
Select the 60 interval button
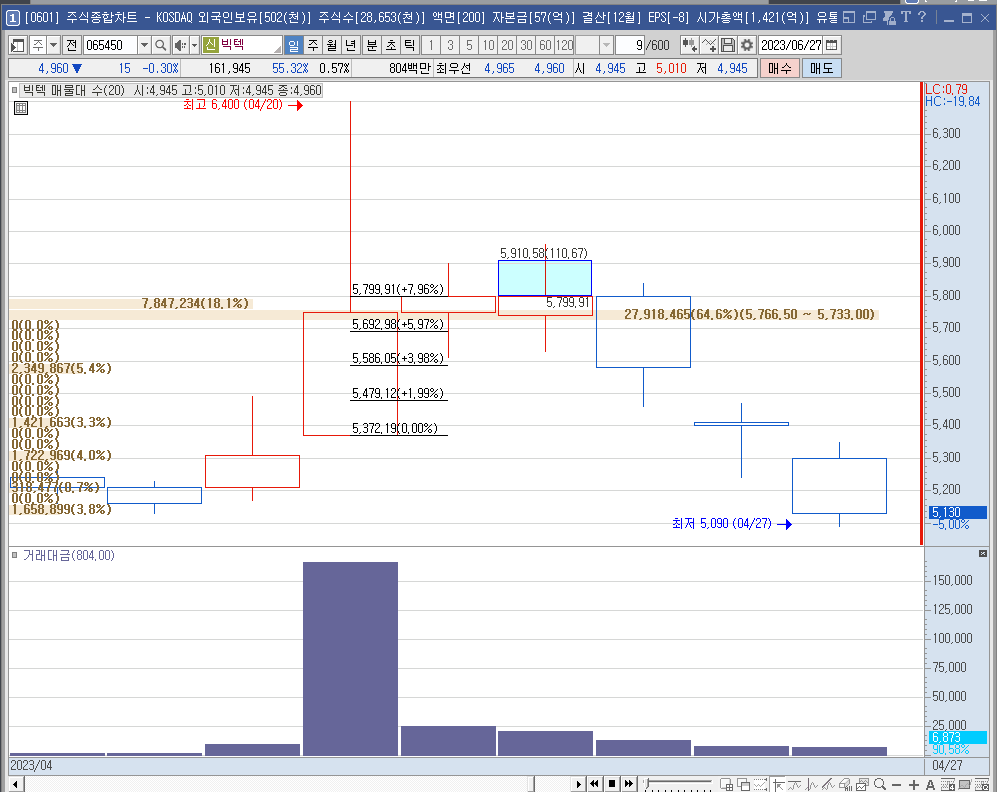coord(546,45)
